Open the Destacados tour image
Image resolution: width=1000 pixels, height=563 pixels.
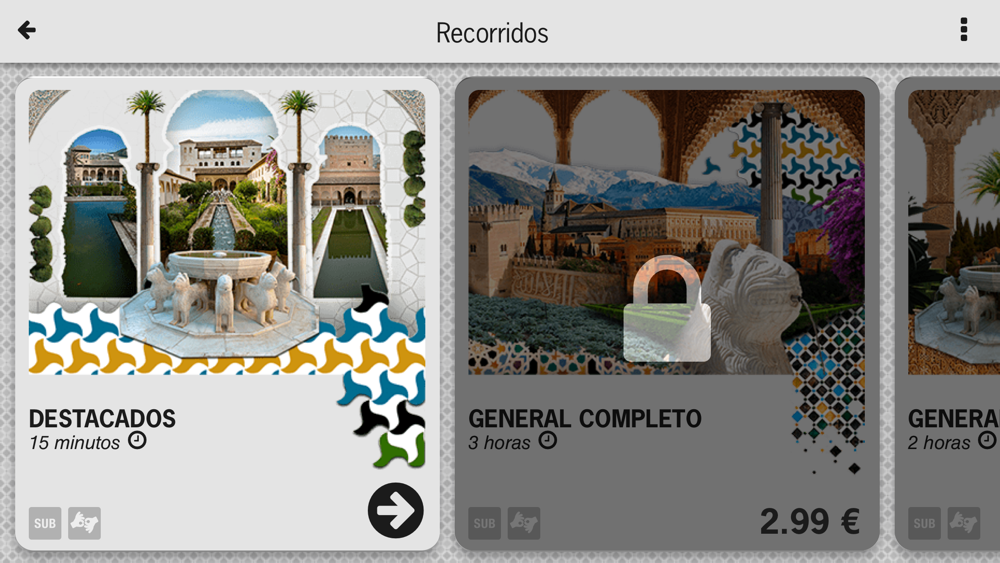click(227, 232)
